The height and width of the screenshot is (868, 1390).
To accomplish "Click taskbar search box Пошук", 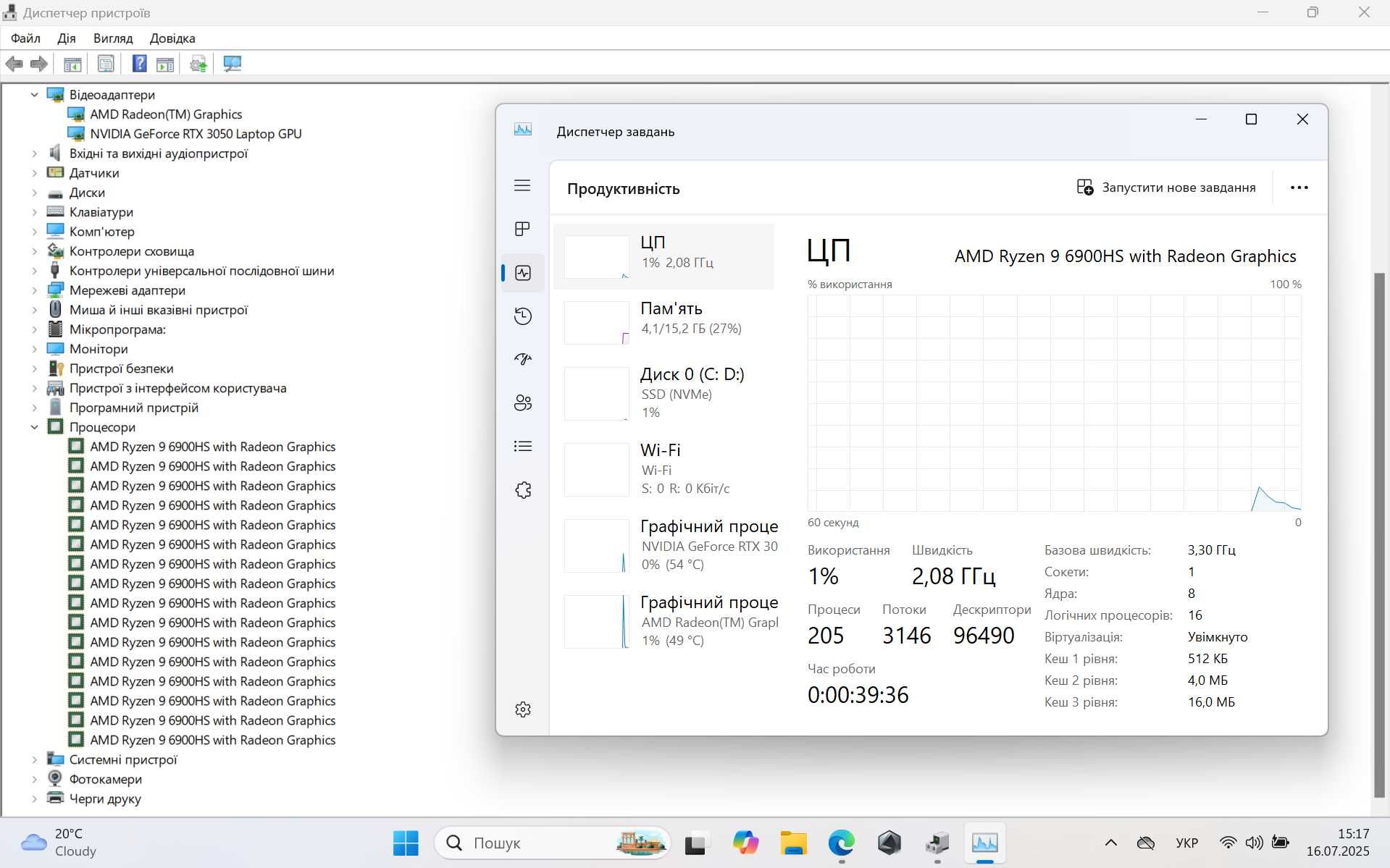I will click(552, 843).
